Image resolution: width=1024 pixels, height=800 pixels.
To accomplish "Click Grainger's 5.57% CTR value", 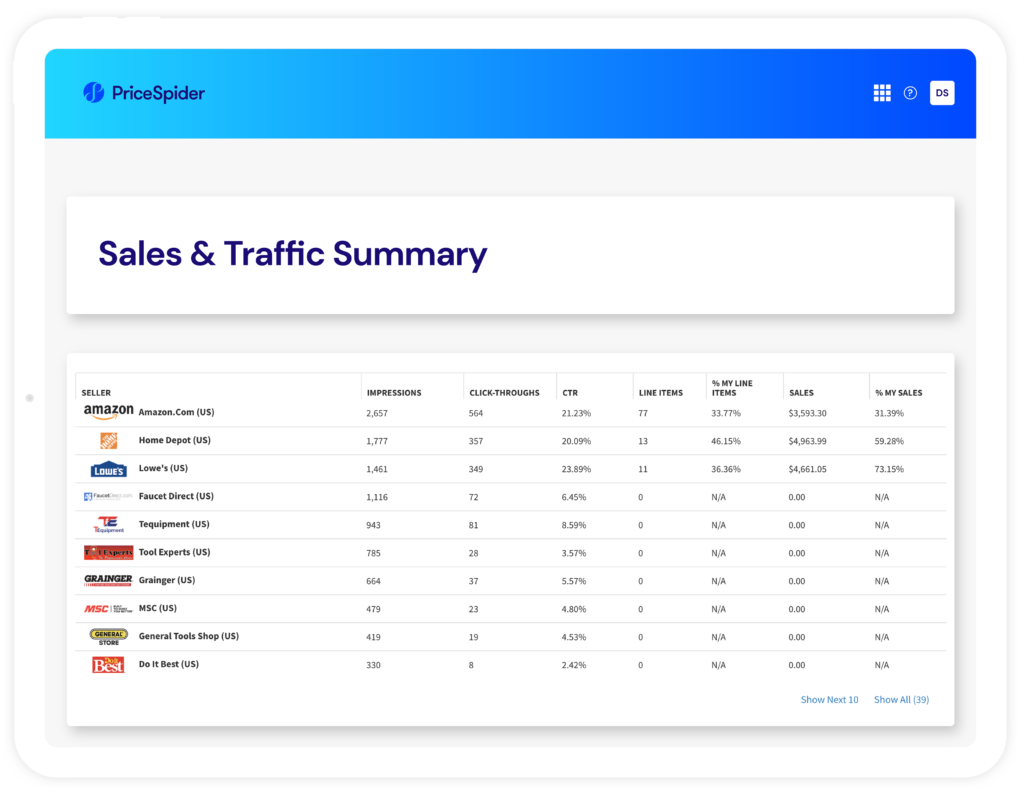I will 573,581.
